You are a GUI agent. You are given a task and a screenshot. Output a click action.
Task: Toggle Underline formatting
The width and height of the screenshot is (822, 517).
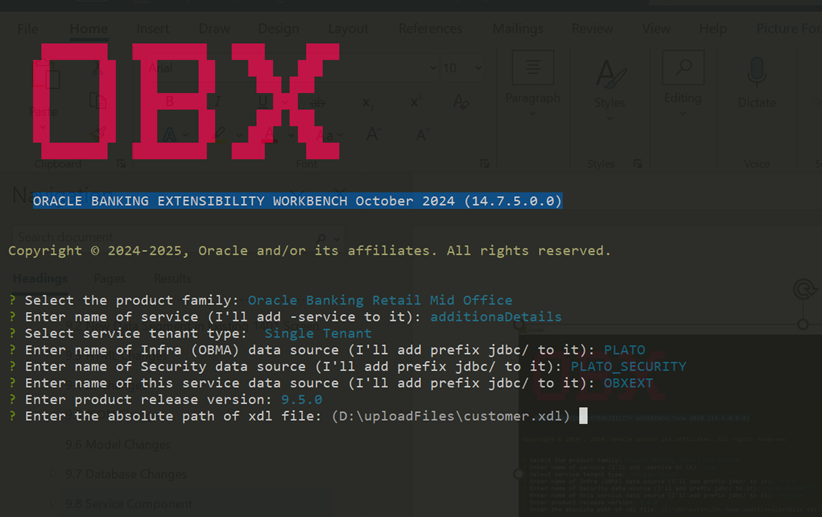tap(263, 101)
